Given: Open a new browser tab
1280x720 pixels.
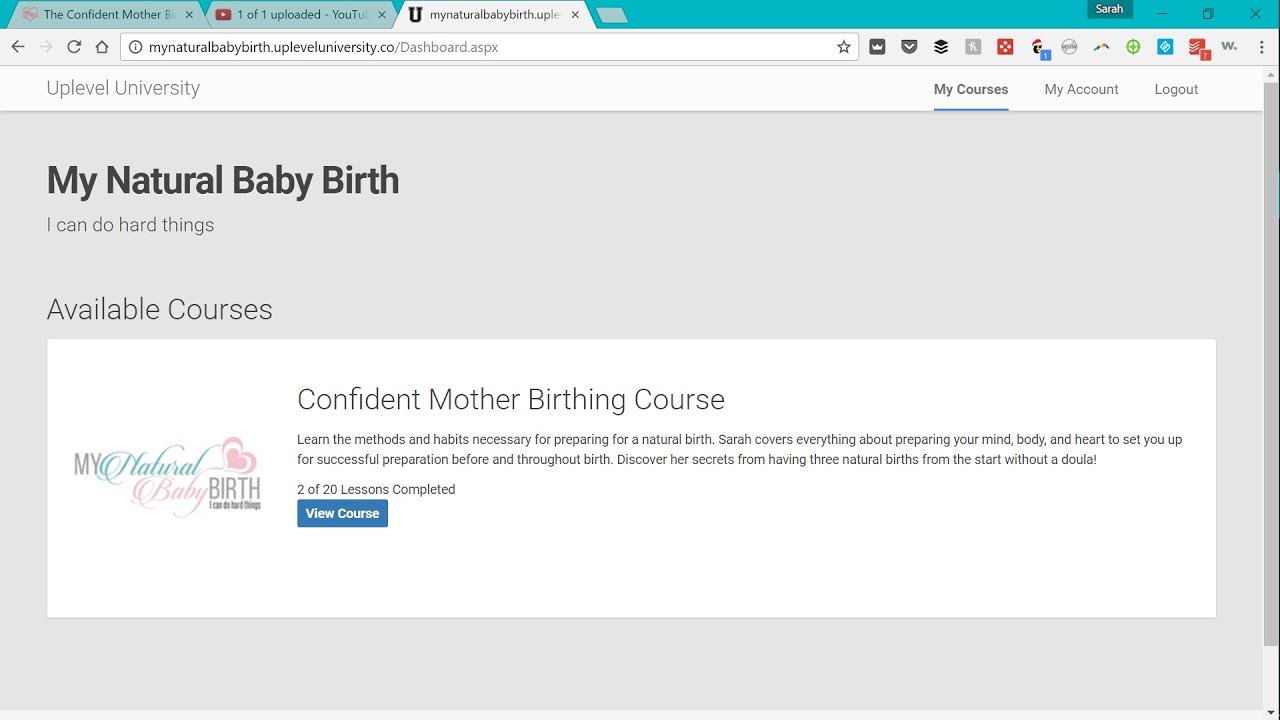Looking at the screenshot, I should pos(611,15).
